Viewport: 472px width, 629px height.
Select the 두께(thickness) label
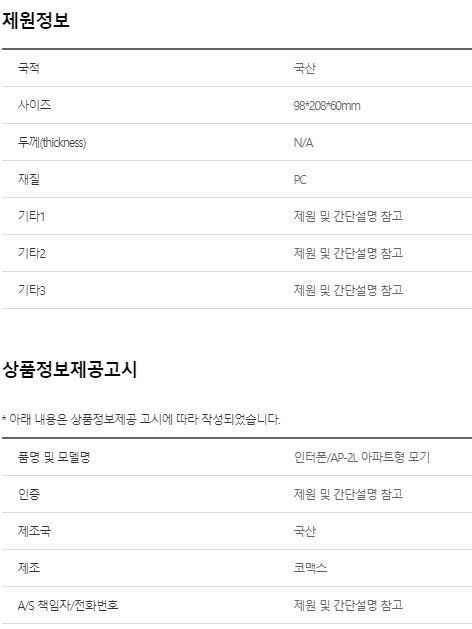[52, 142]
